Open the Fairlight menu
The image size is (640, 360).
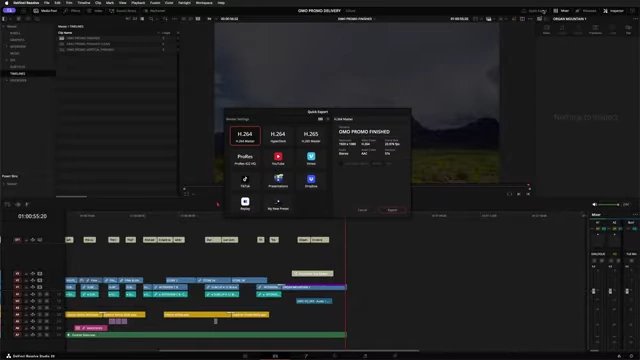(184, 3)
